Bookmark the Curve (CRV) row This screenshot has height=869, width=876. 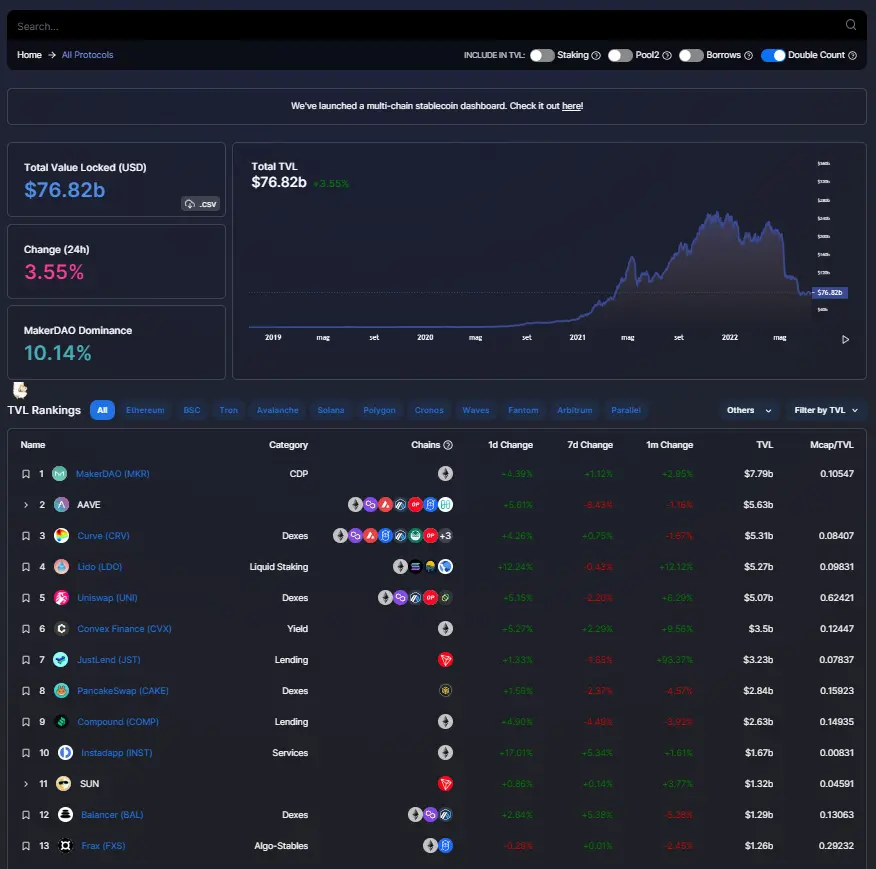(26, 536)
